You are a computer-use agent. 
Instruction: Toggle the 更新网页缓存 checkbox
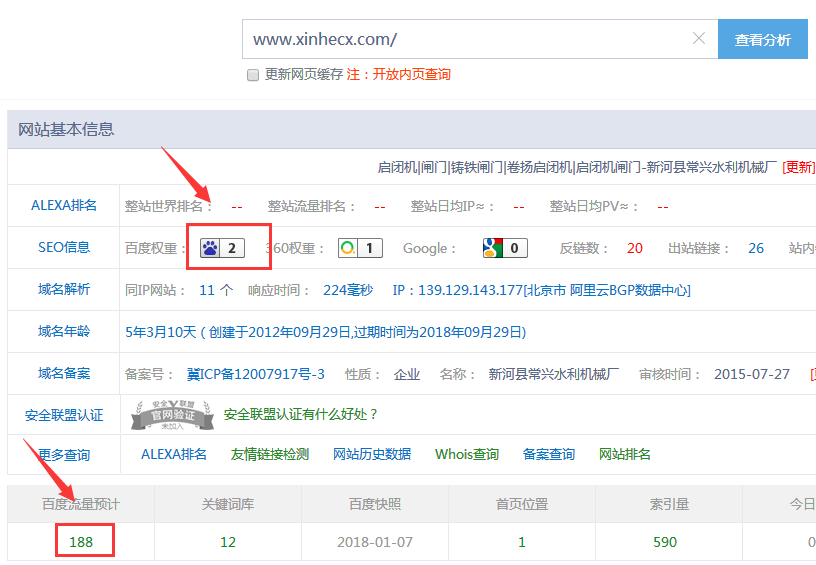[x=253, y=75]
